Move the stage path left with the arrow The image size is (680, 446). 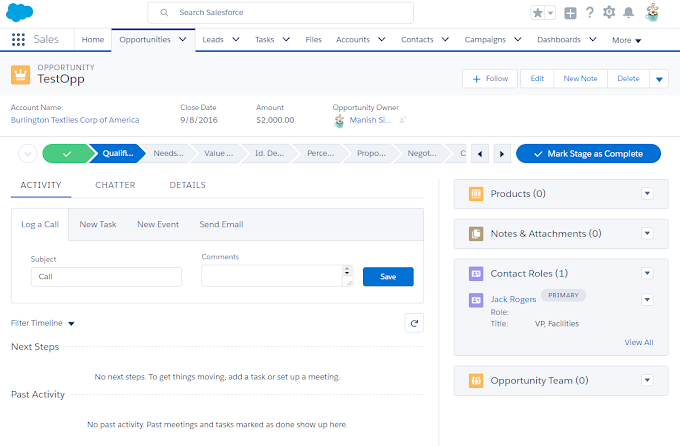(x=480, y=154)
